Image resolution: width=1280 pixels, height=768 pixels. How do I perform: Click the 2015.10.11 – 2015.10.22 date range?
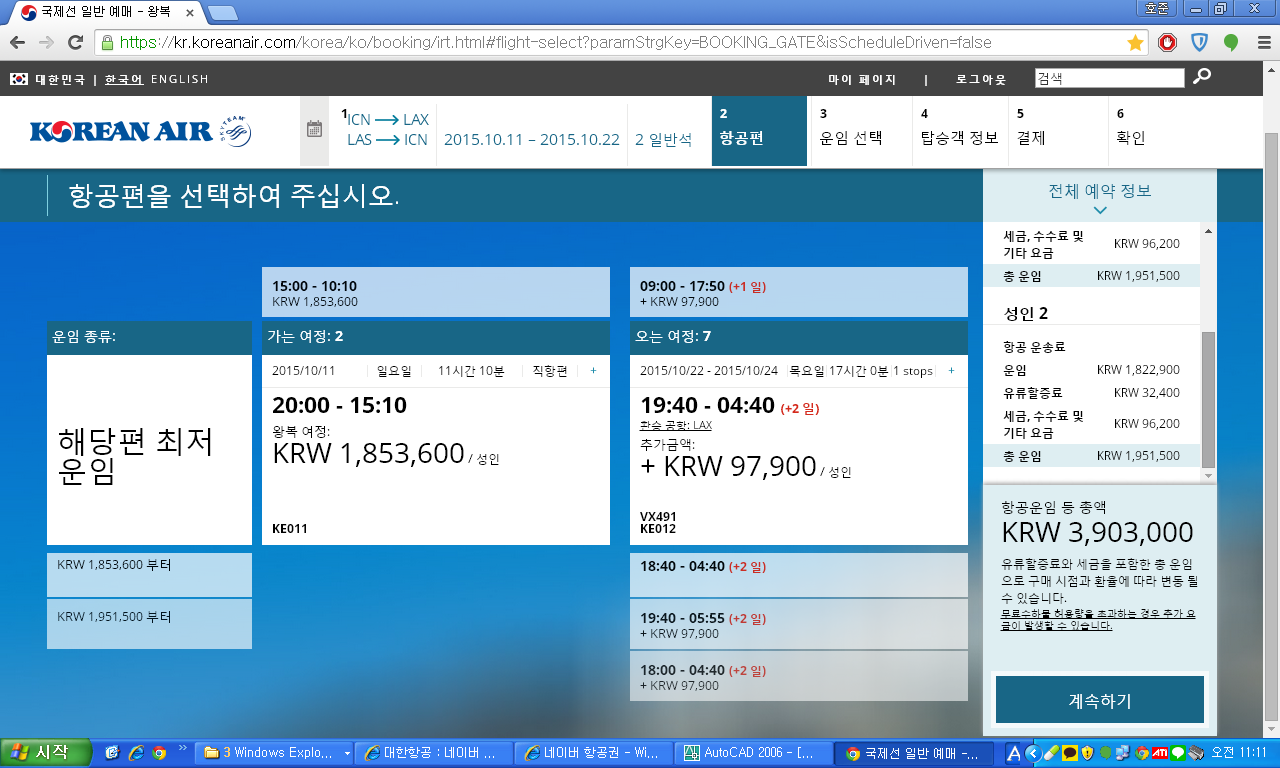pyautogui.click(x=532, y=140)
